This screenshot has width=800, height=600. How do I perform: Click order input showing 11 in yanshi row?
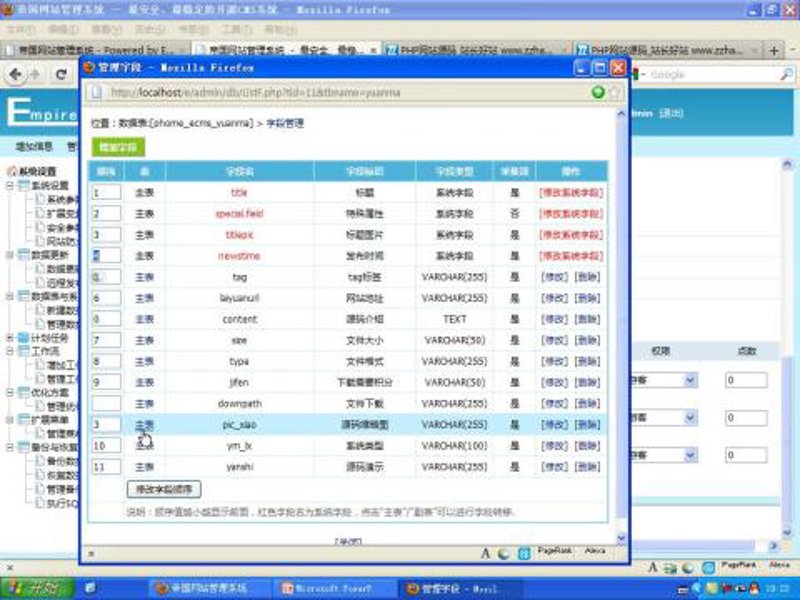[x=106, y=467]
